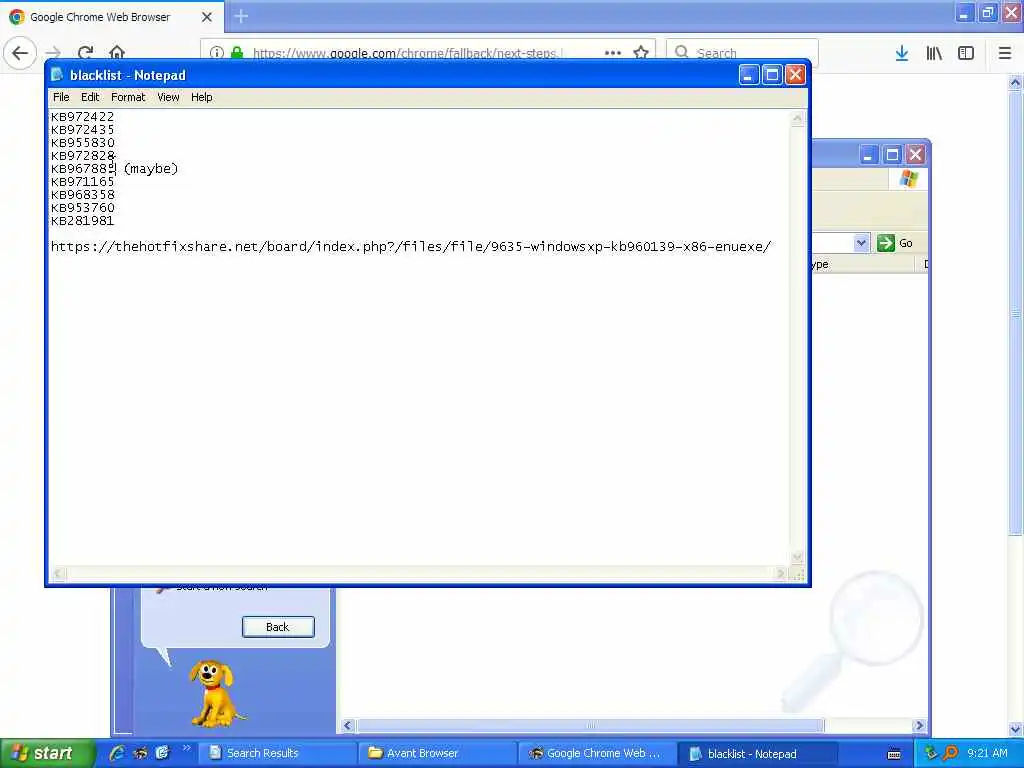Click second quick launch icon on taskbar

[x=140, y=754]
